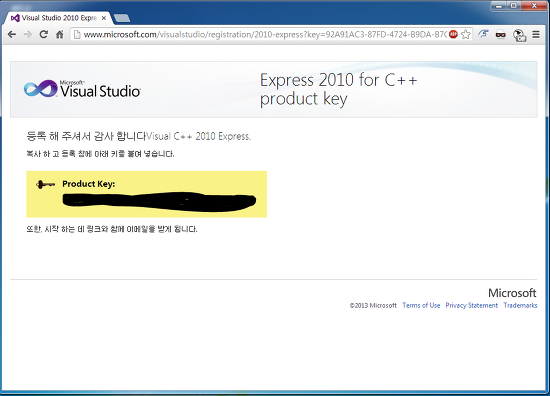Open the Trademarks link
Screen dimensions: 550x396
tap(520, 305)
